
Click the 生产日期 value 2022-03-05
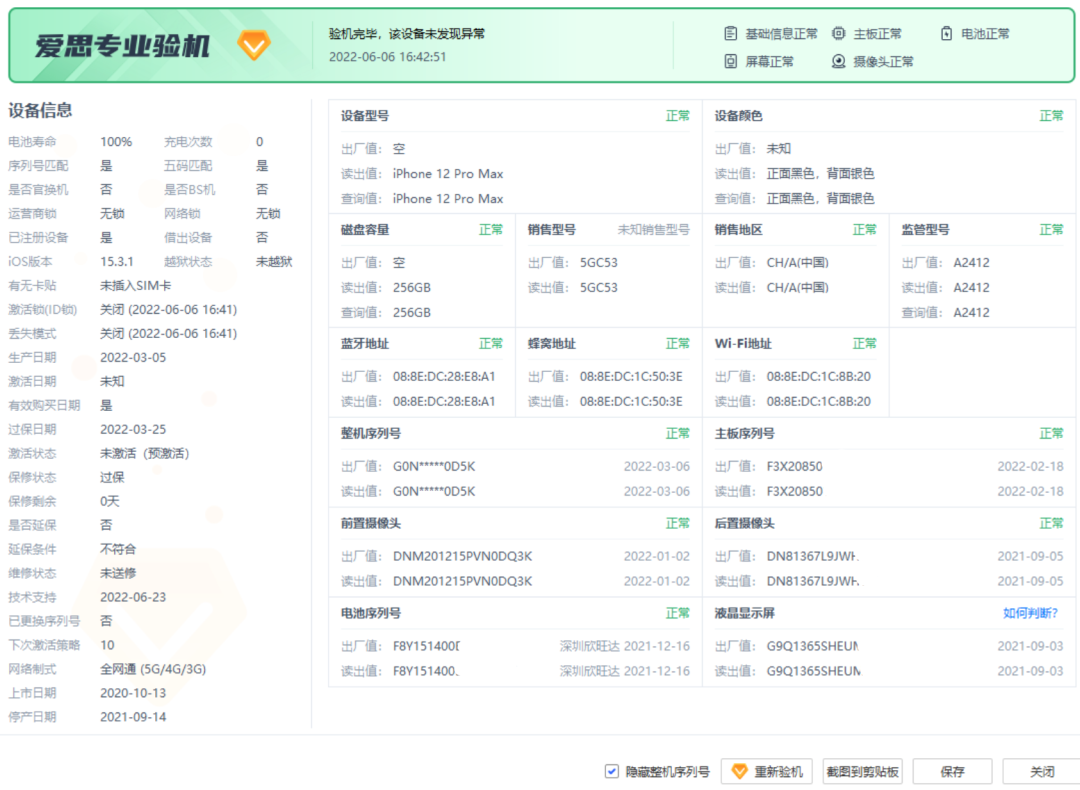[133, 357]
